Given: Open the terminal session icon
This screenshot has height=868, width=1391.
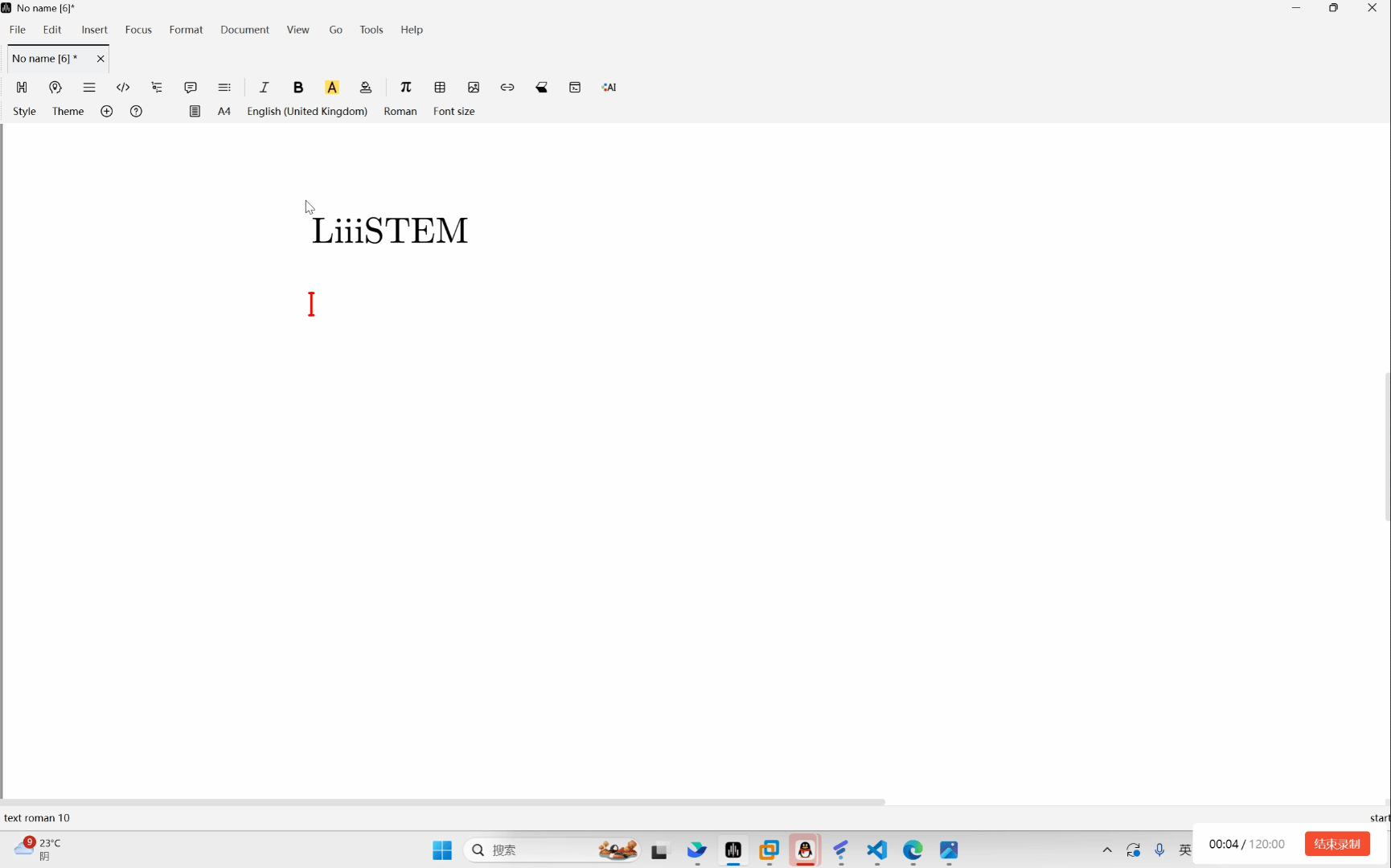Looking at the screenshot, I should [575, 87].
